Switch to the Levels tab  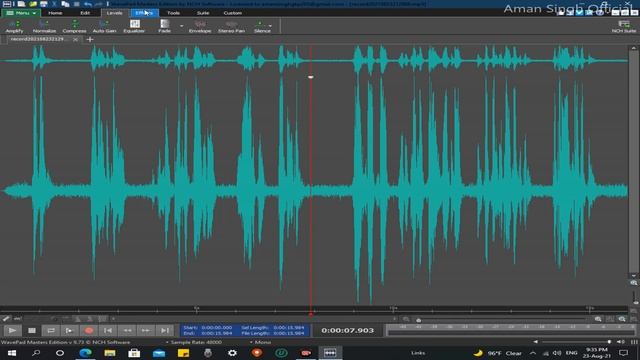click(x=114, y=13)
